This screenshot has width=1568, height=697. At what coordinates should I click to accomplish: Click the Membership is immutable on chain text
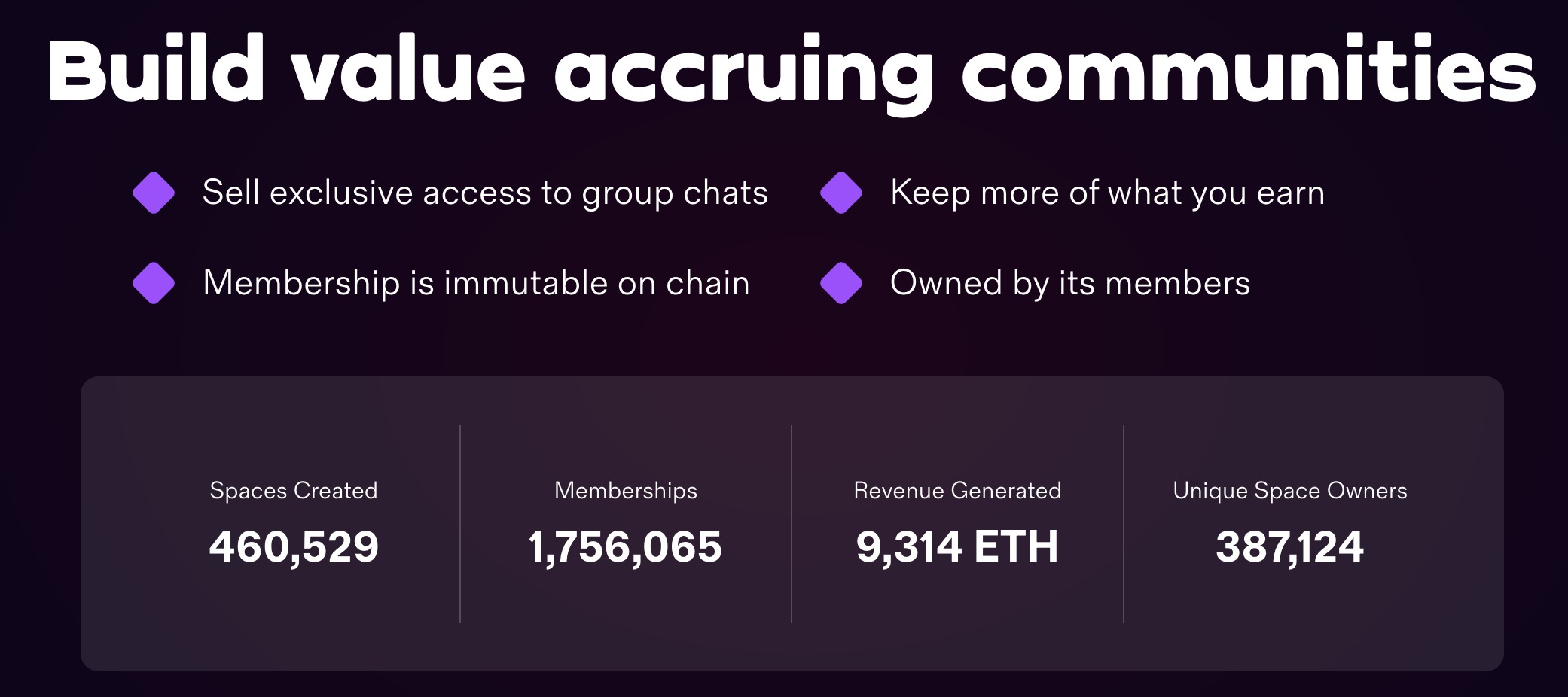point(476,283)
